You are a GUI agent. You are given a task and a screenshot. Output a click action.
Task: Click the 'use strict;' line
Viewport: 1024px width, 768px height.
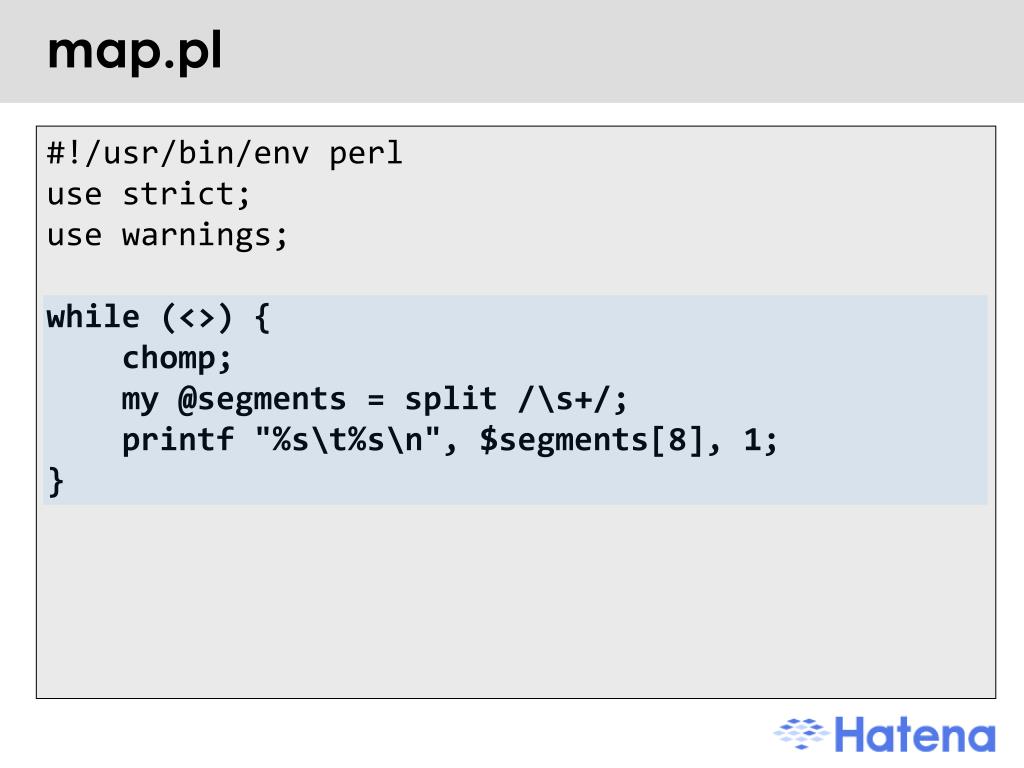(x=149, y=195)
